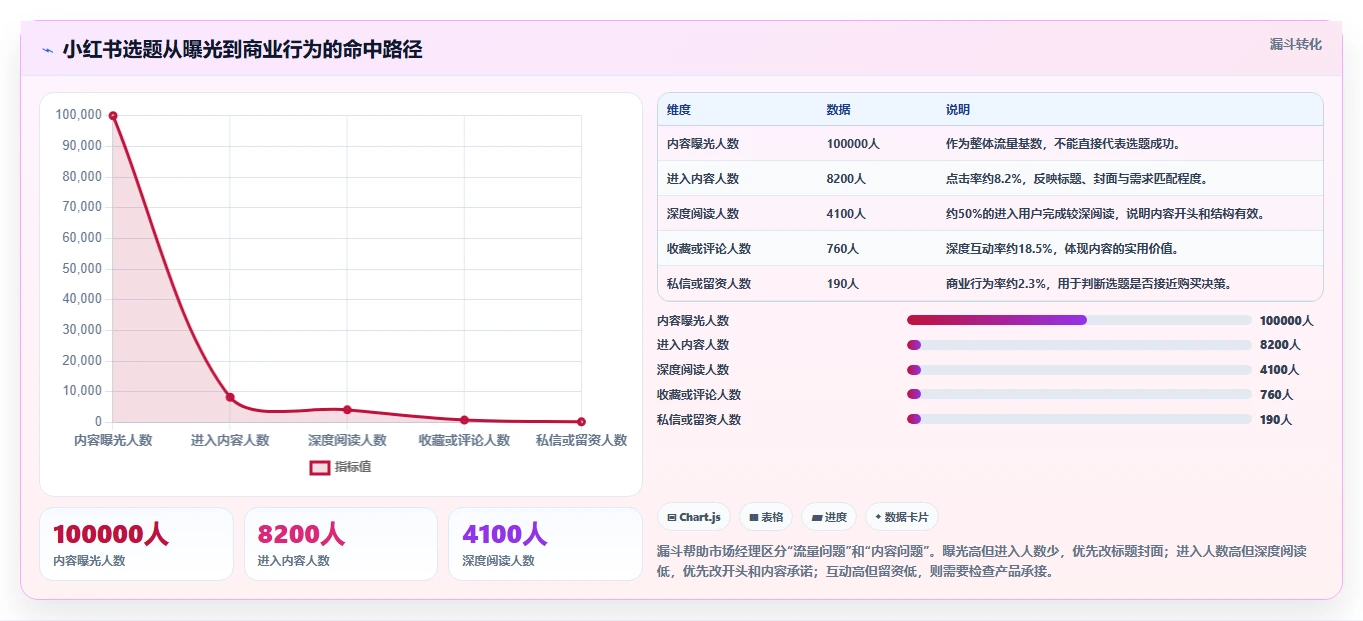Click the Chart.js tag chip

tap(693, 517)
